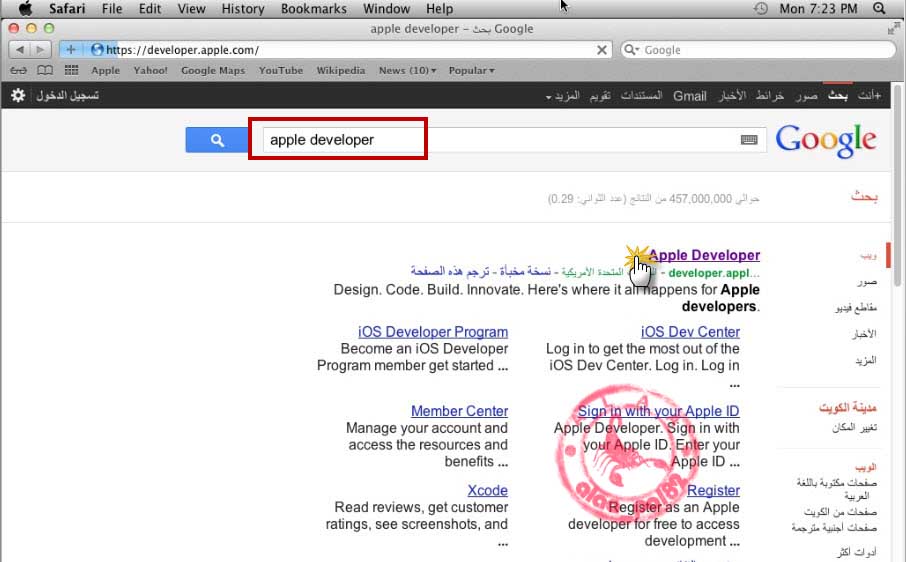
Task: Open the مقاطع فيديو videos filter
Action: point(856,308)
